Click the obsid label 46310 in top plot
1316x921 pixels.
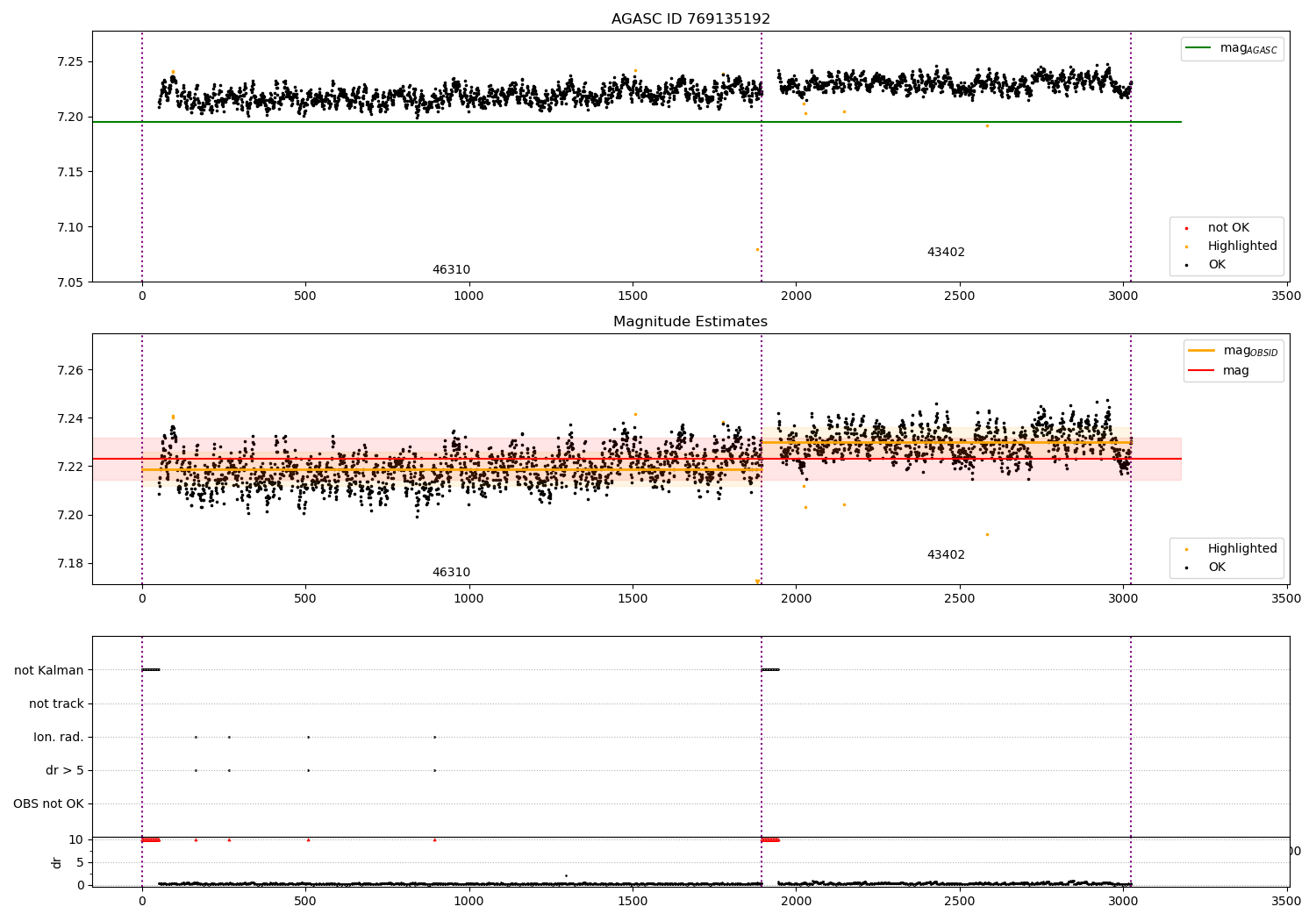click(x=451, y=270)
